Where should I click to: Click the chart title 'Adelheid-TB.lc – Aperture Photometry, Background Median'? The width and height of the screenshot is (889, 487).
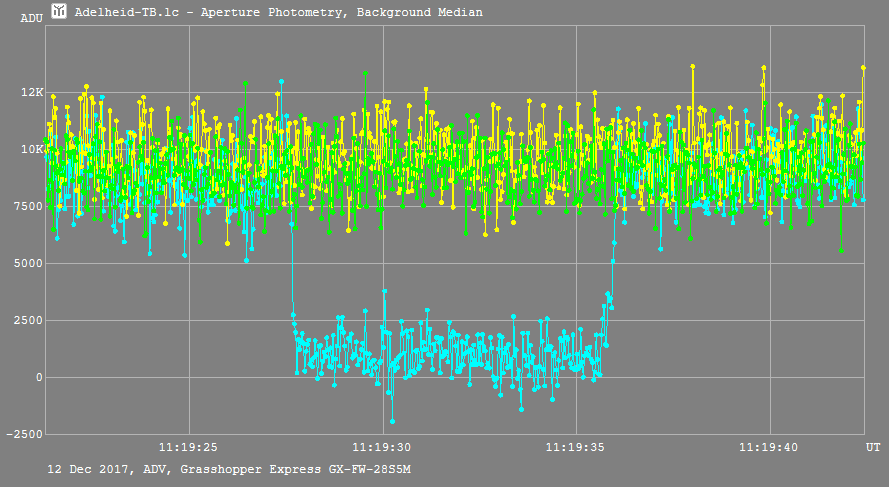point(279,12)
